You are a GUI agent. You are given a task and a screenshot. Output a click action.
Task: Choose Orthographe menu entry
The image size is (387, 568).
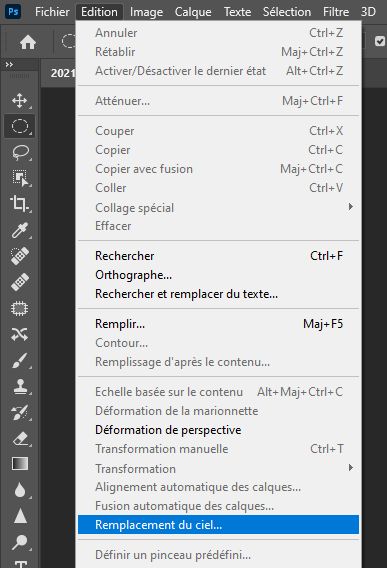pyautogui.click(x=219, y=275)
